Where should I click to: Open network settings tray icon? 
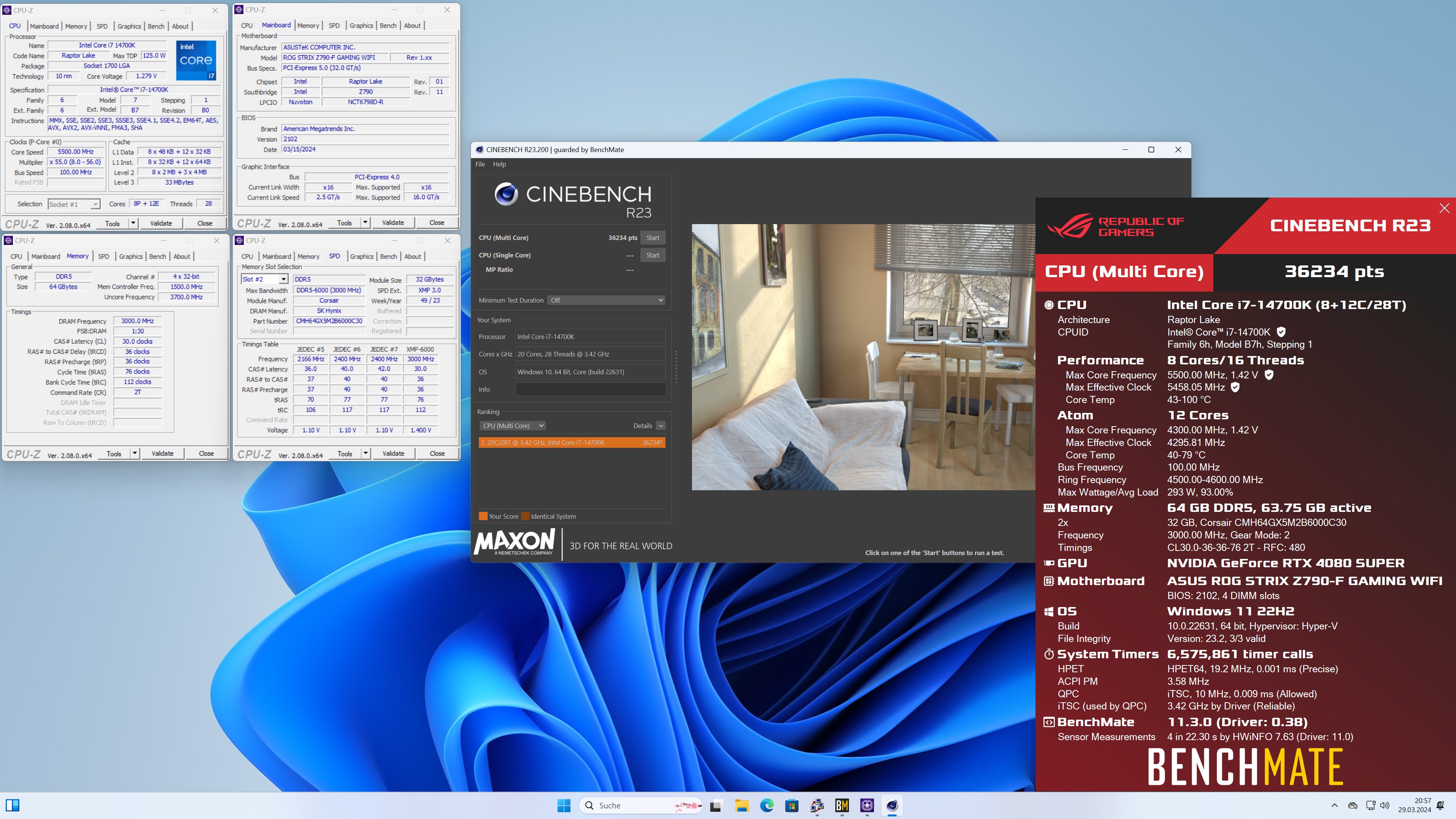tap(1370, 805)
